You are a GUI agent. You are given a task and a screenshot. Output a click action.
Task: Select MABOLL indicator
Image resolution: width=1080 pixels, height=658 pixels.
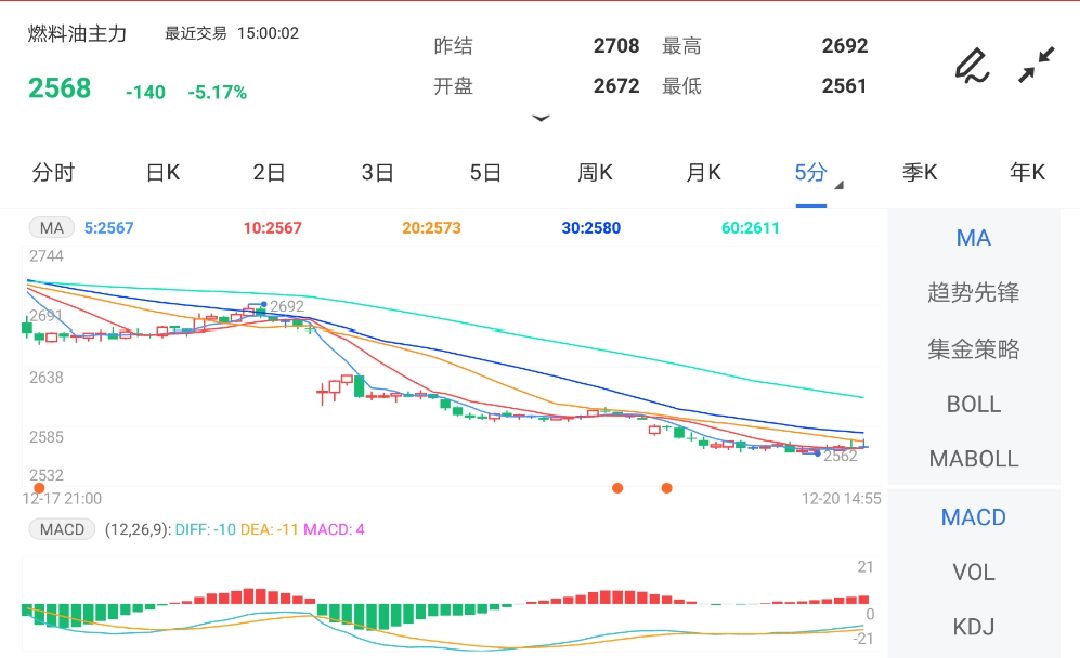coord(973,459)
